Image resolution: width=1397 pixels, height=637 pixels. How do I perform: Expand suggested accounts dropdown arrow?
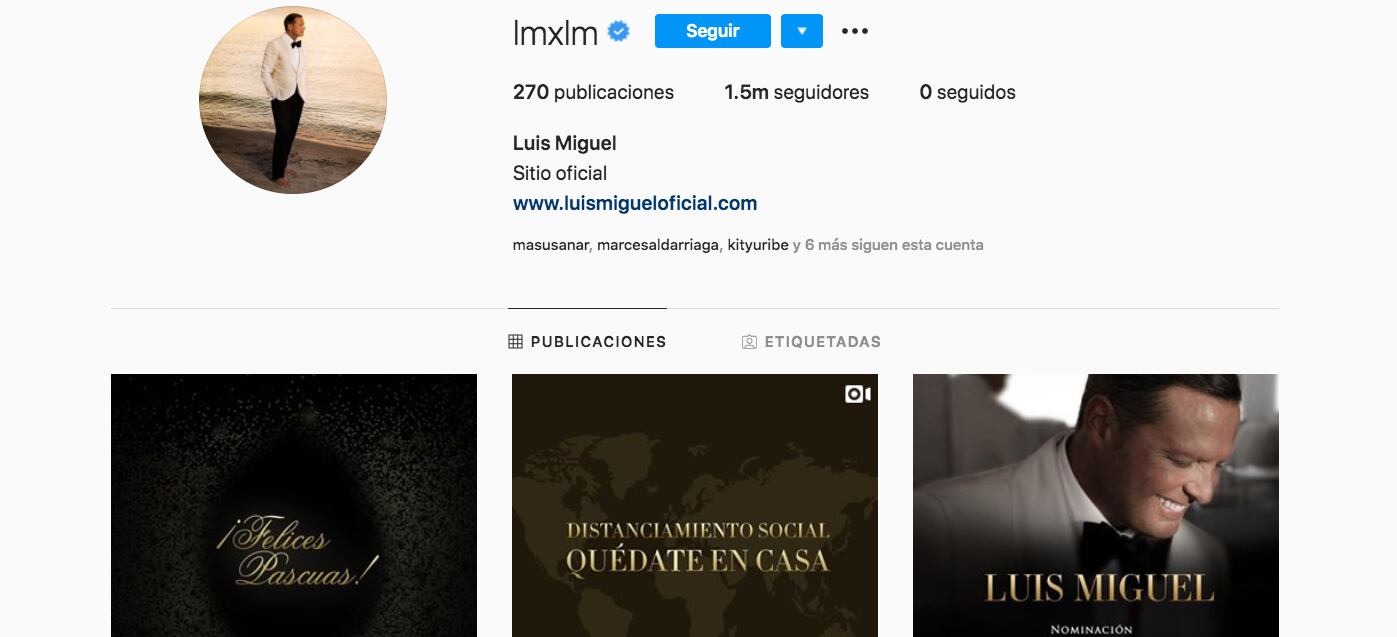tap(802, 31)
